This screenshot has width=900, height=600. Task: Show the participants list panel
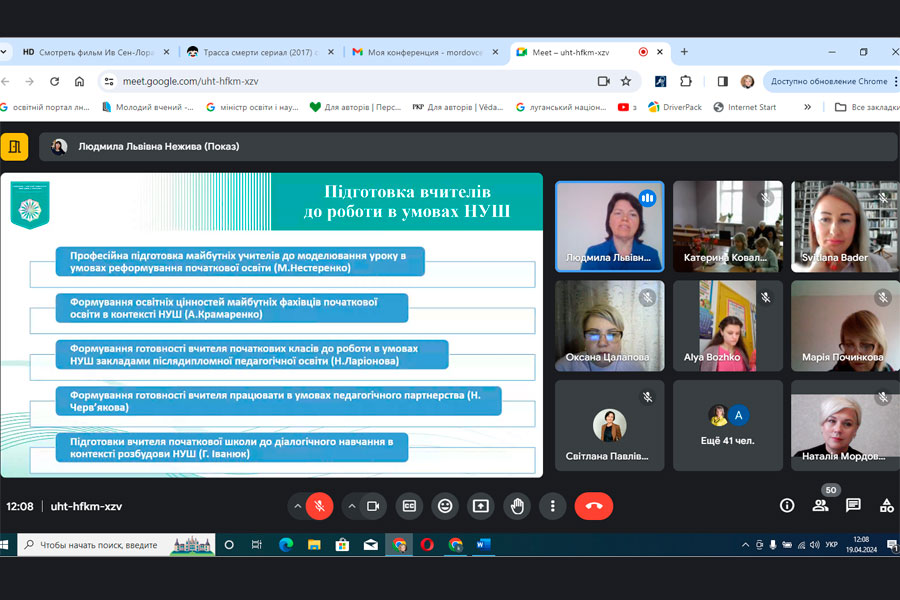coord(820,506)
